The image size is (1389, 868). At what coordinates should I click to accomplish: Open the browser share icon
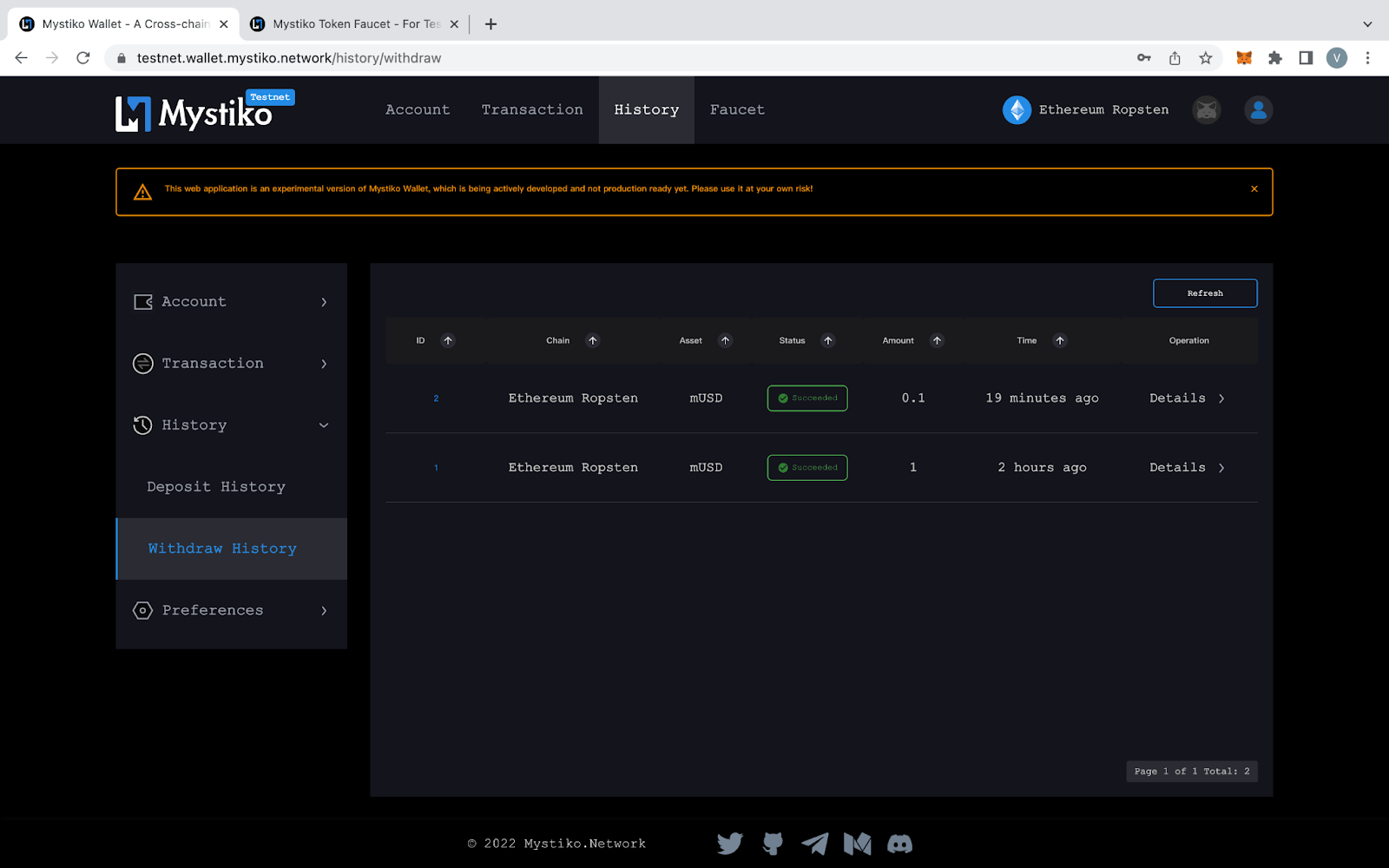click(x=1175, y=58)
